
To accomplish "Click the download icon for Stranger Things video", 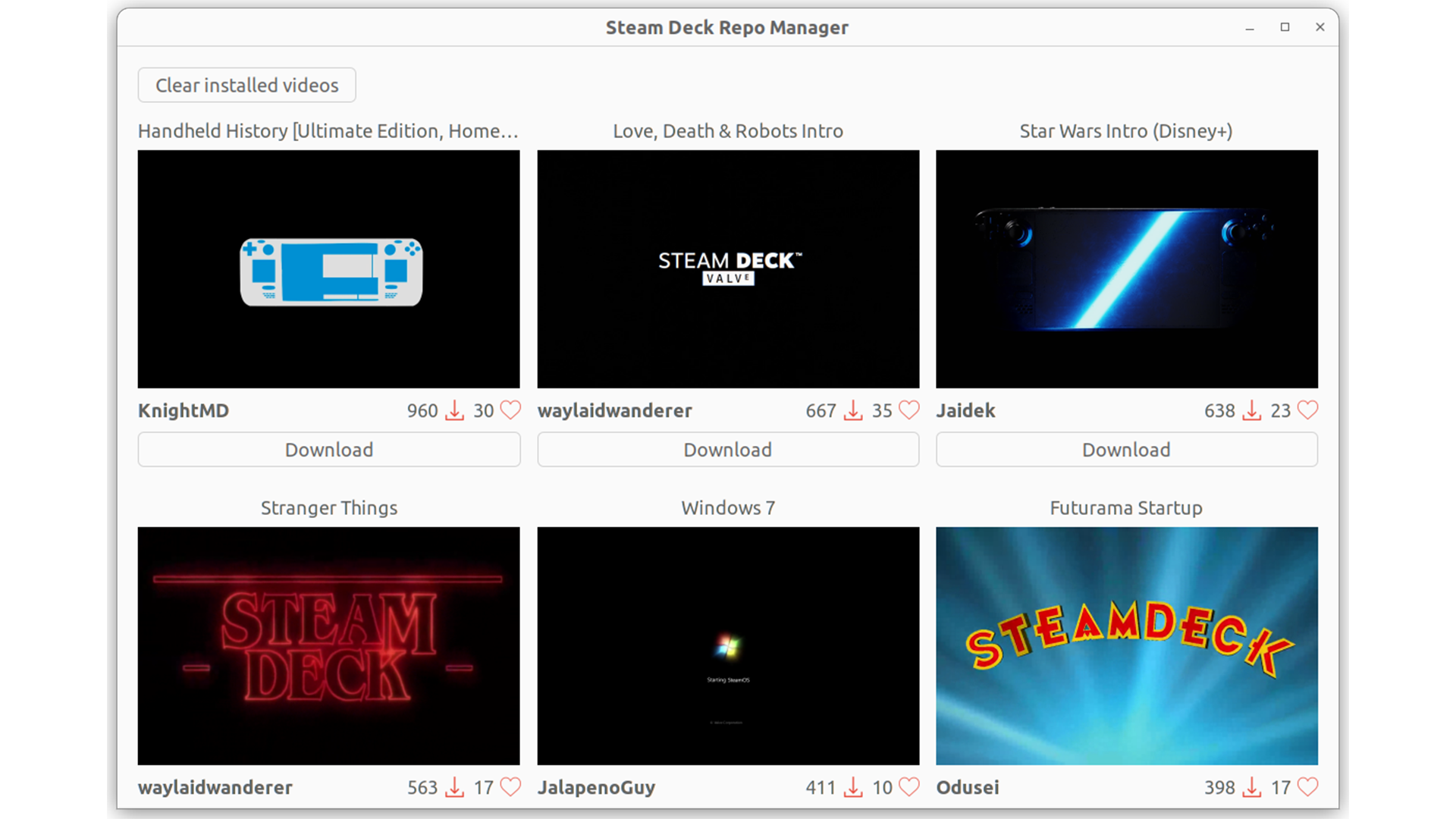I will [454, 787].
